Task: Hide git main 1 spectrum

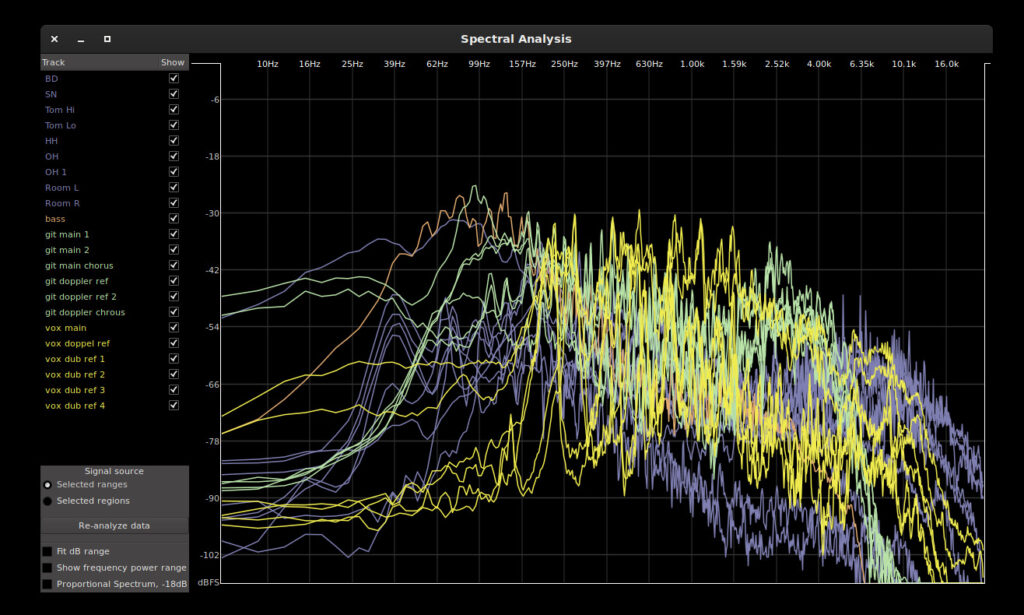Action: (174, 234)
